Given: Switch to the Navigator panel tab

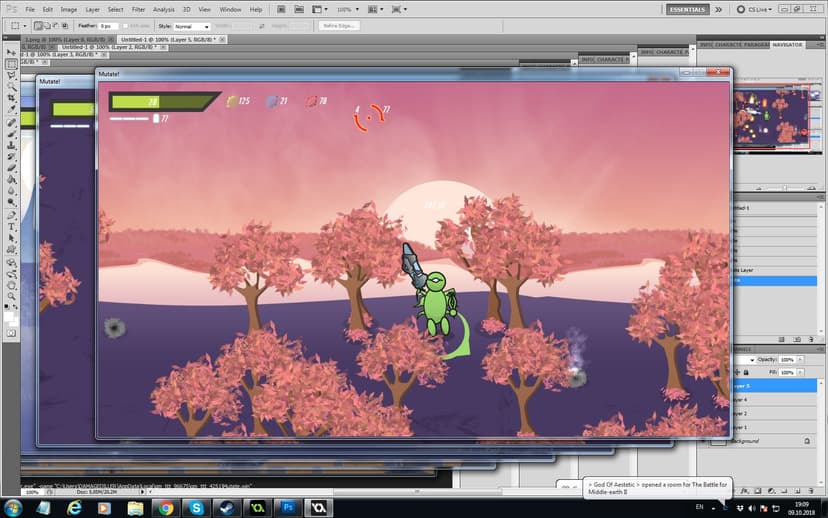Looking at the screenshot, I should point(787,45).
